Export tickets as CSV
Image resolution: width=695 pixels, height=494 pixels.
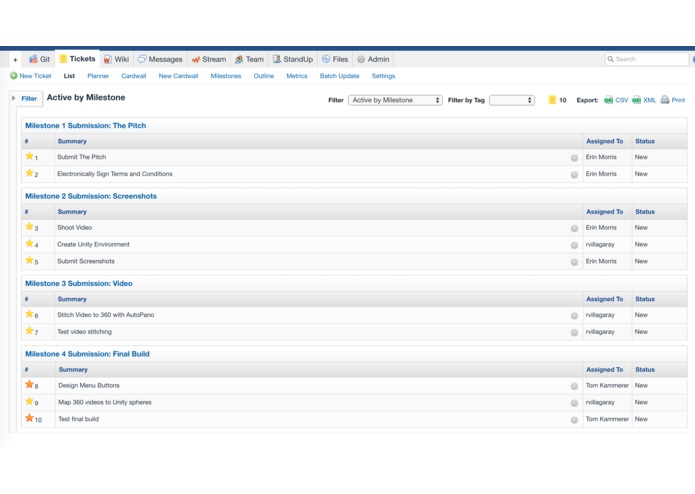pyautogui.click(x=616, y=100)
